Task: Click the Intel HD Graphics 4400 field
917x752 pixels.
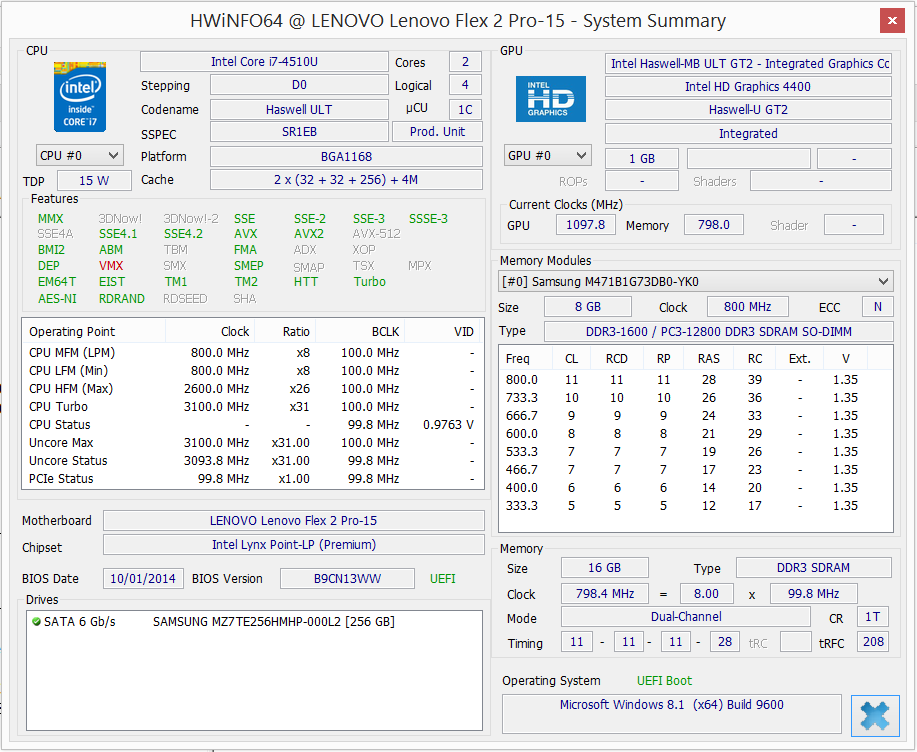Action: pos(747,87)
